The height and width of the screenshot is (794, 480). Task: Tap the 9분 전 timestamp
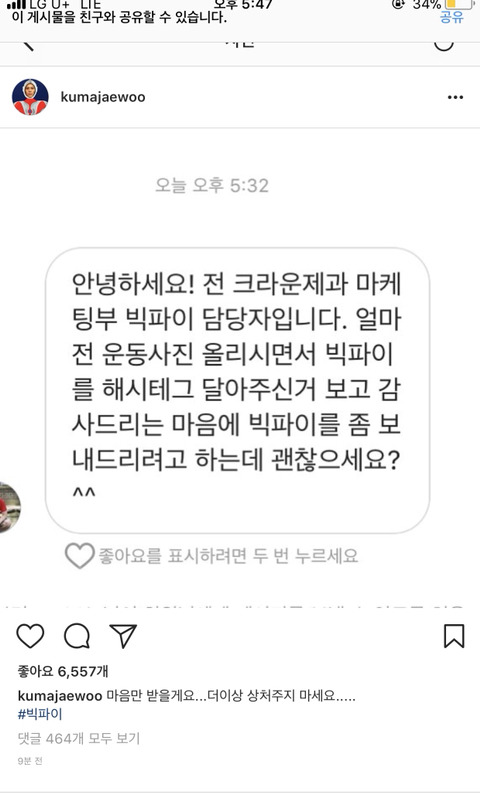pyautogui.click(x=30, y=761)
